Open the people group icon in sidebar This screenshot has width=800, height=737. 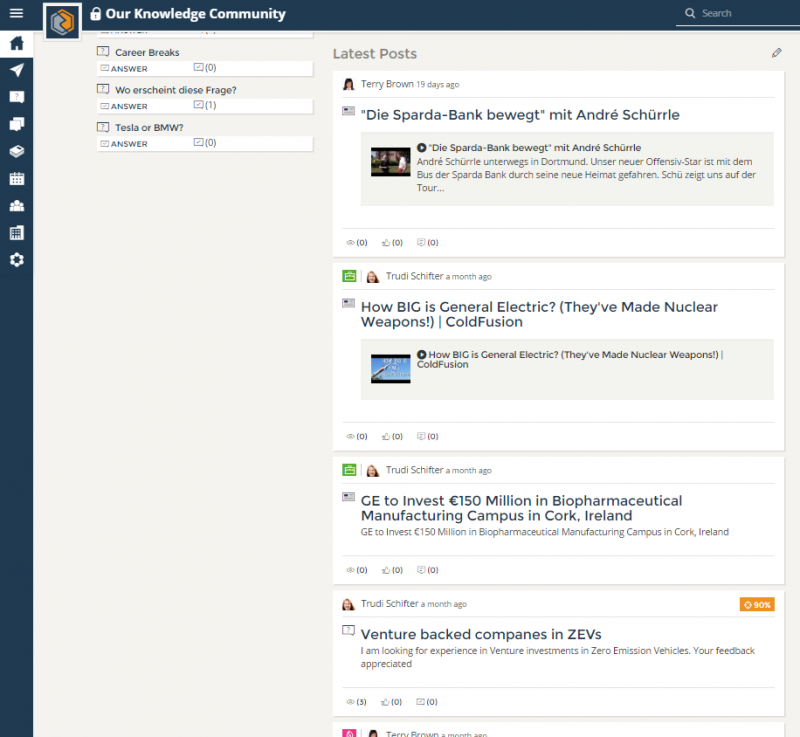point(16,206)
